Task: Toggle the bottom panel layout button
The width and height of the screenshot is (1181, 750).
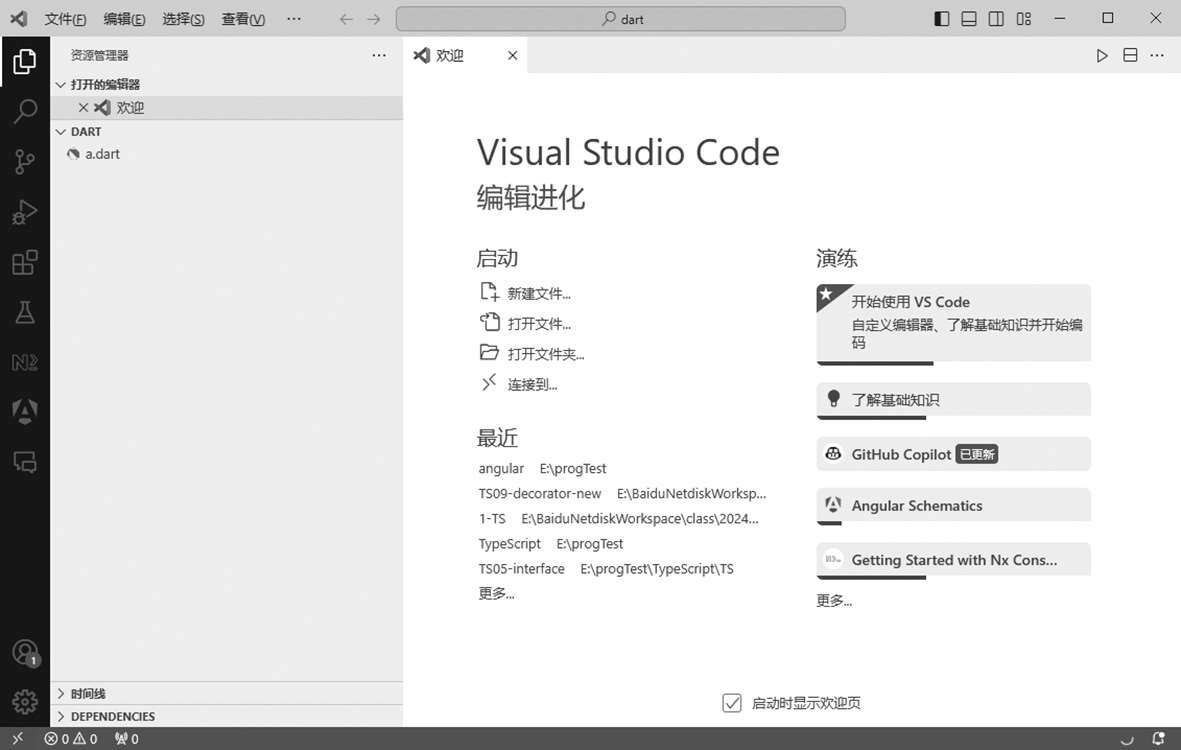Action: (x=969, y=19)
